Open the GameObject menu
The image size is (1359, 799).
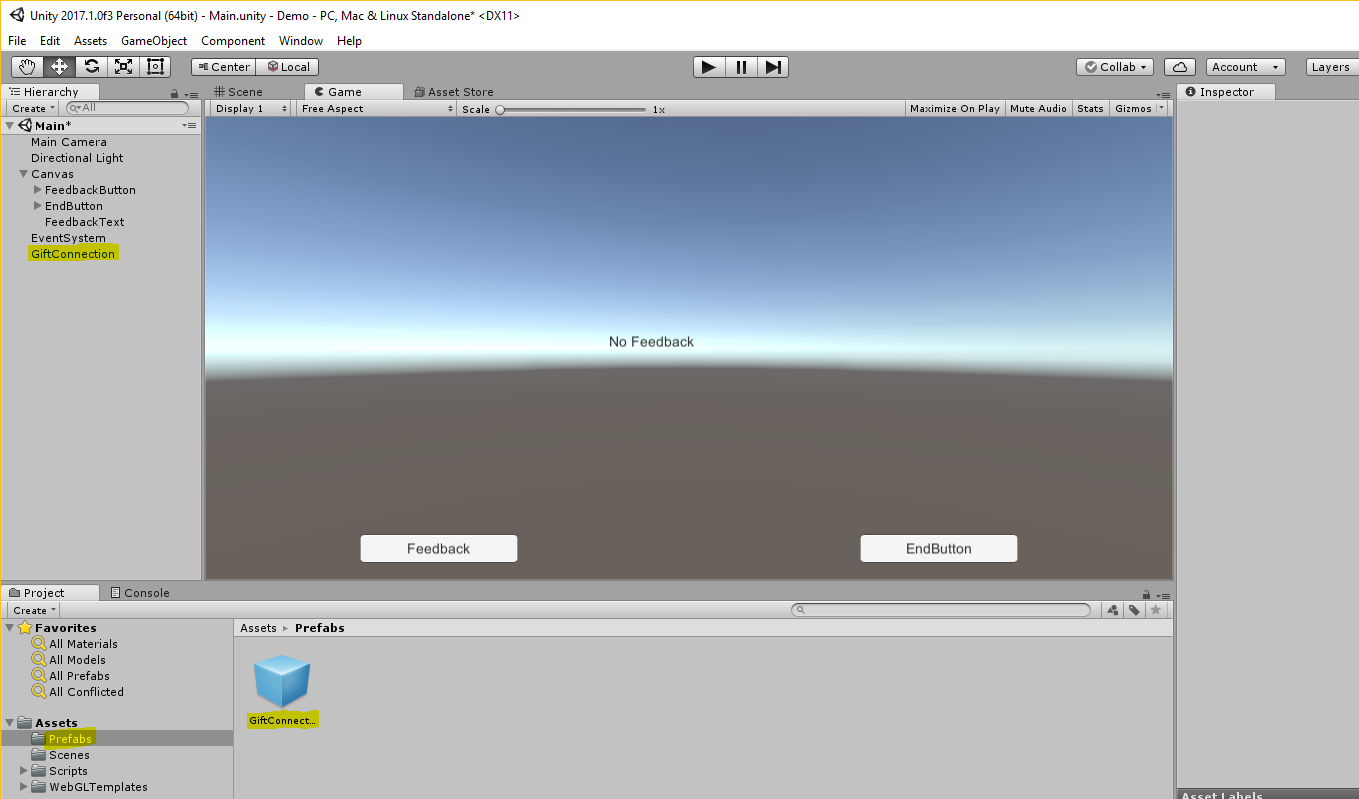pyautogui.click(x=154, y=41)
